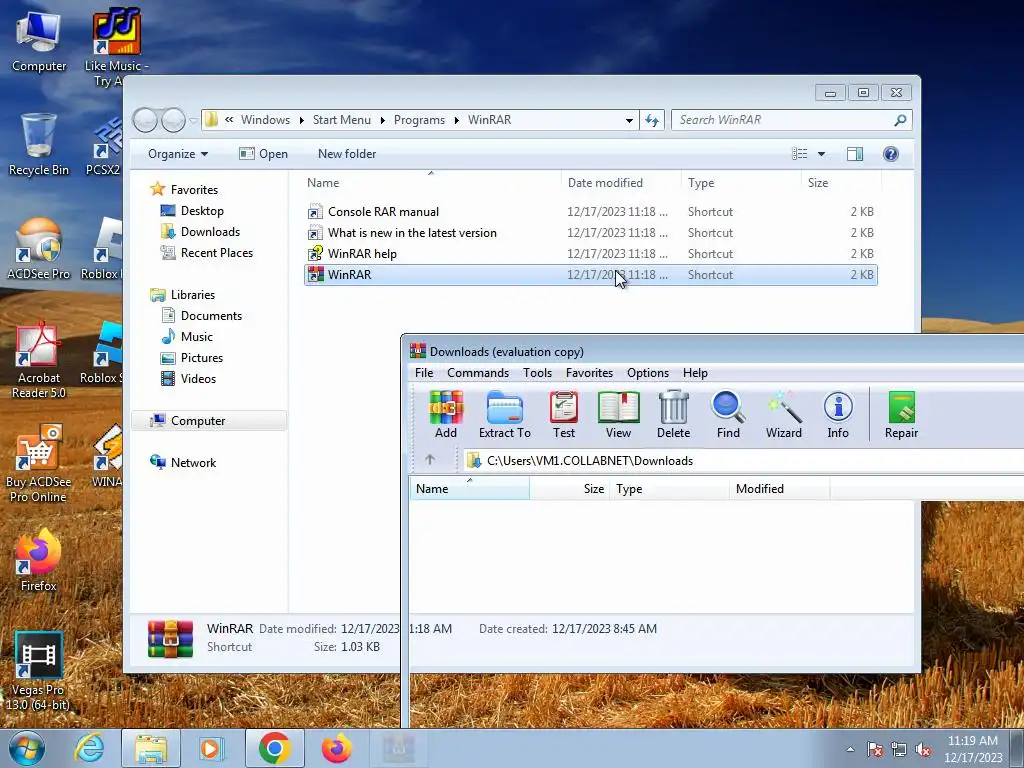Open the File menu in WinRAR

pyautogui.click(x=424, y=373)
